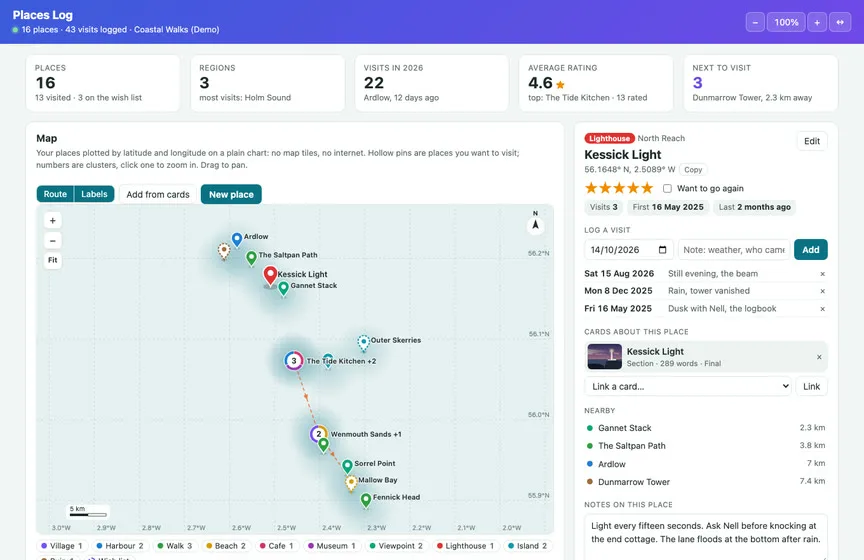
Task: Click the 'Visits 3' chip
Action: click(x=603, y=207)
